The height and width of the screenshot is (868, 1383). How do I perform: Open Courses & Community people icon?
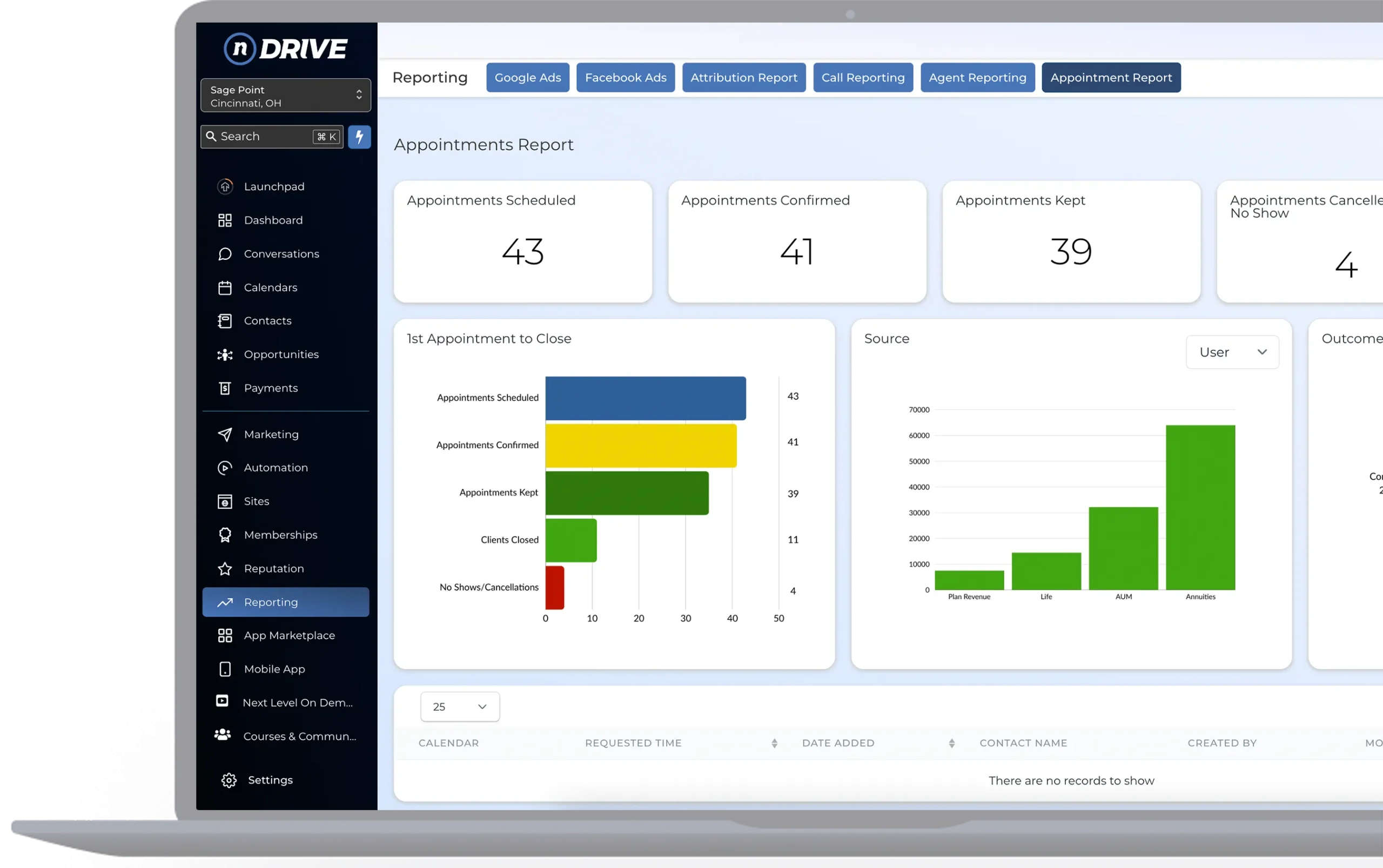click(x=223, y=735)
